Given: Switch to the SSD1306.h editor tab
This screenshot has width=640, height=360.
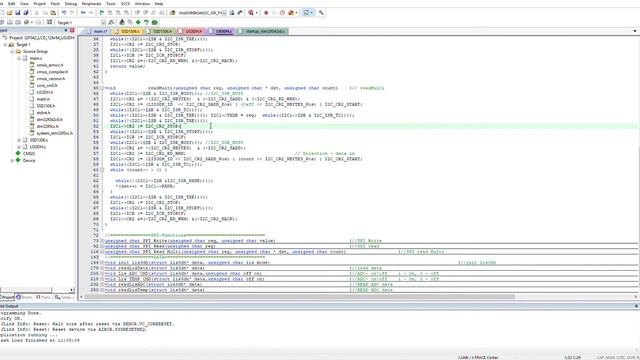Looking at the screenshot, I should click(x=160, y=31).
